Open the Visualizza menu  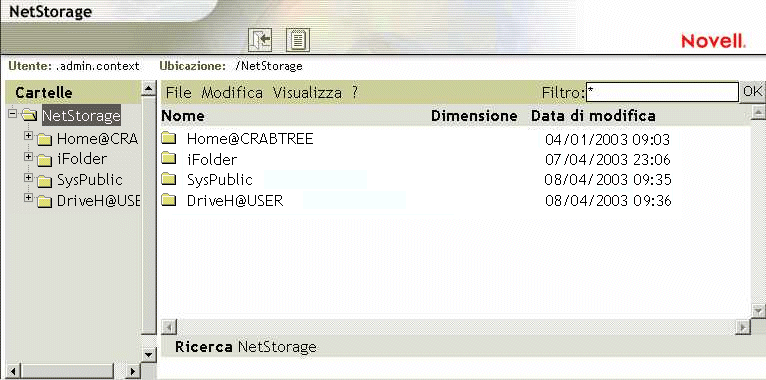click(307, 92)
